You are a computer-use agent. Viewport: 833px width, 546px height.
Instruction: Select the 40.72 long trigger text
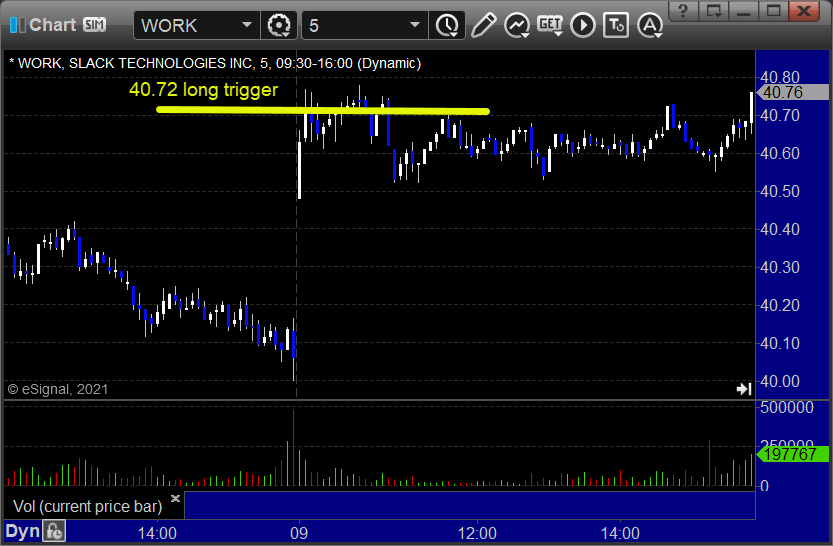[x=203, y=89]
